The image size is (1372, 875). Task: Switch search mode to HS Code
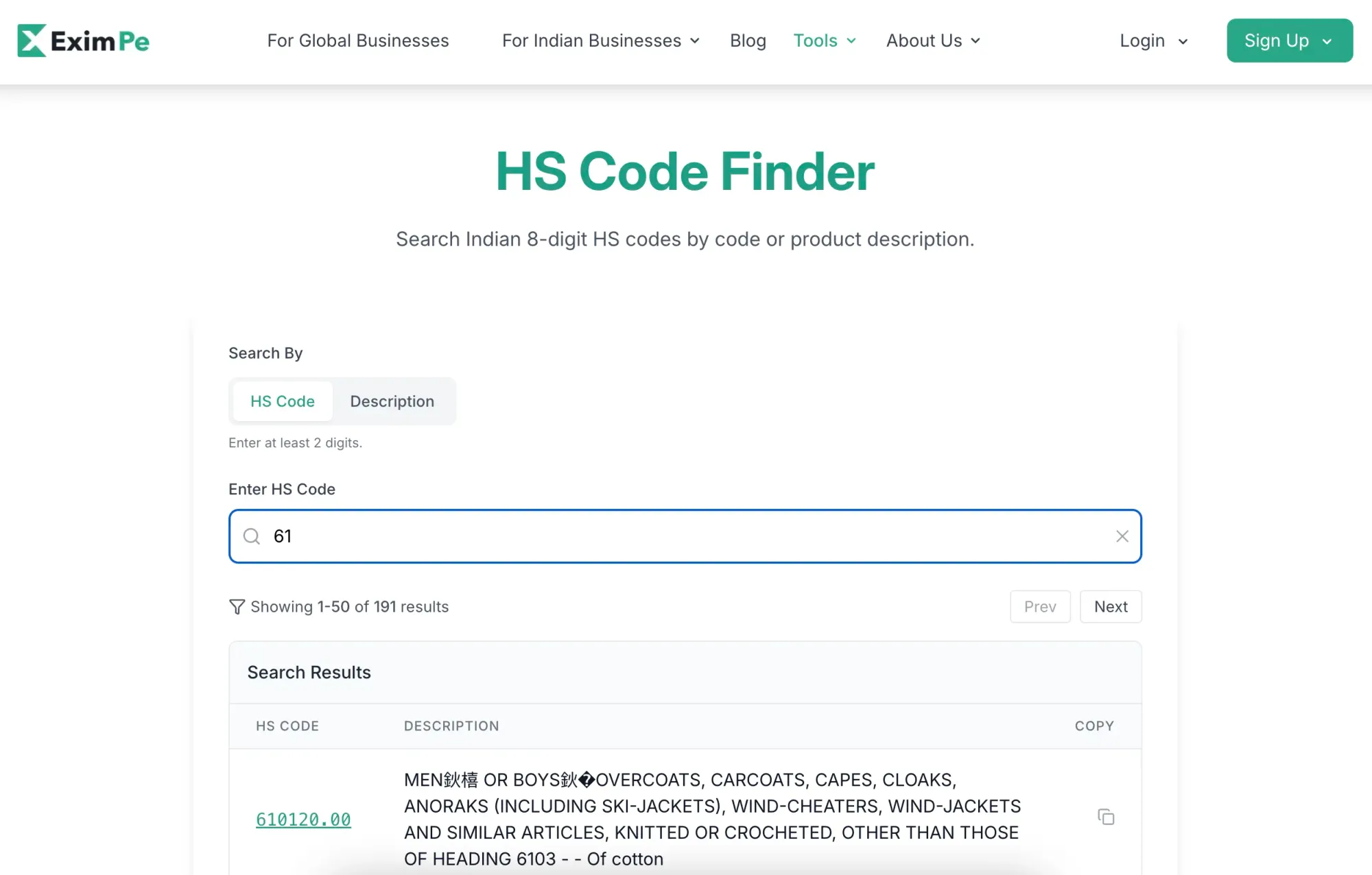click(282, 401)
